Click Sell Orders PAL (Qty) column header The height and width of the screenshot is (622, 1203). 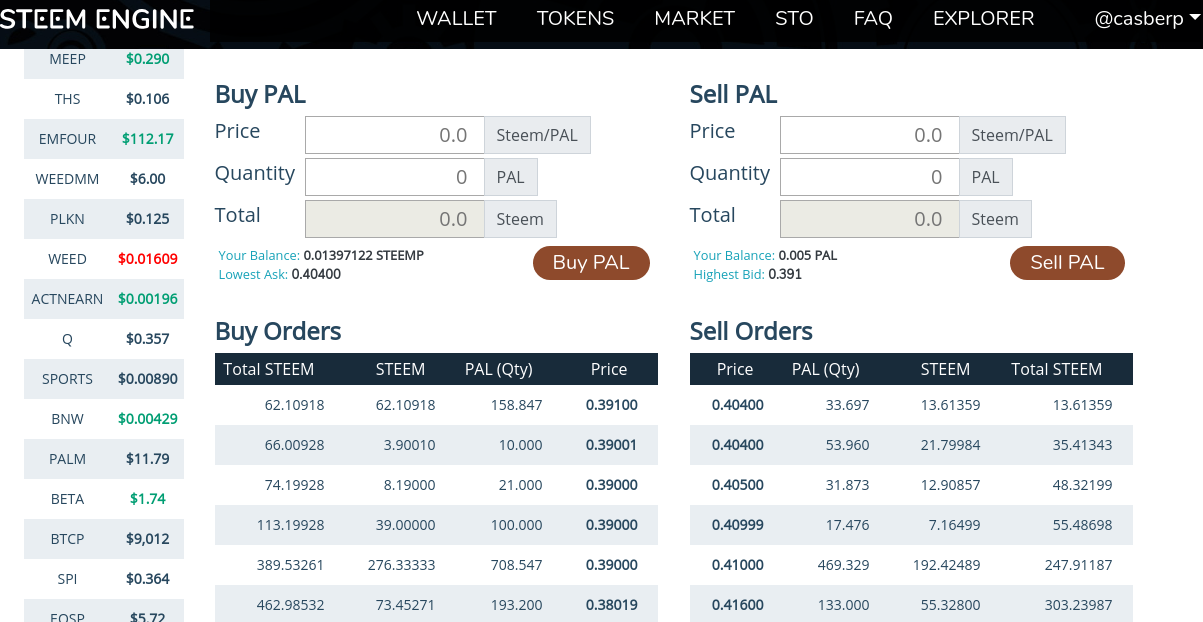(826, 369)
